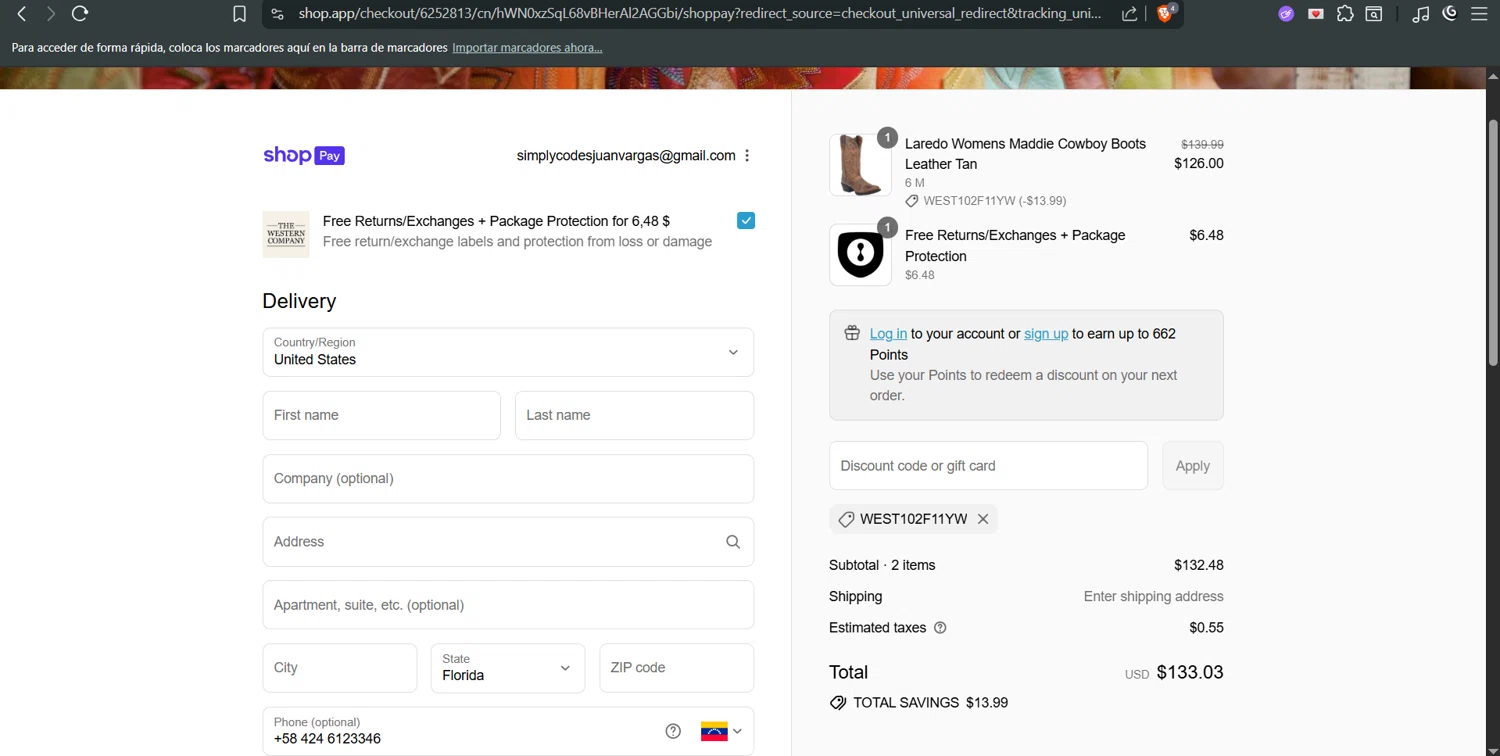Viewport: 1500px width, 756px height.
Task: Open the cowboy boots product thumbnail
Action: 860,165
